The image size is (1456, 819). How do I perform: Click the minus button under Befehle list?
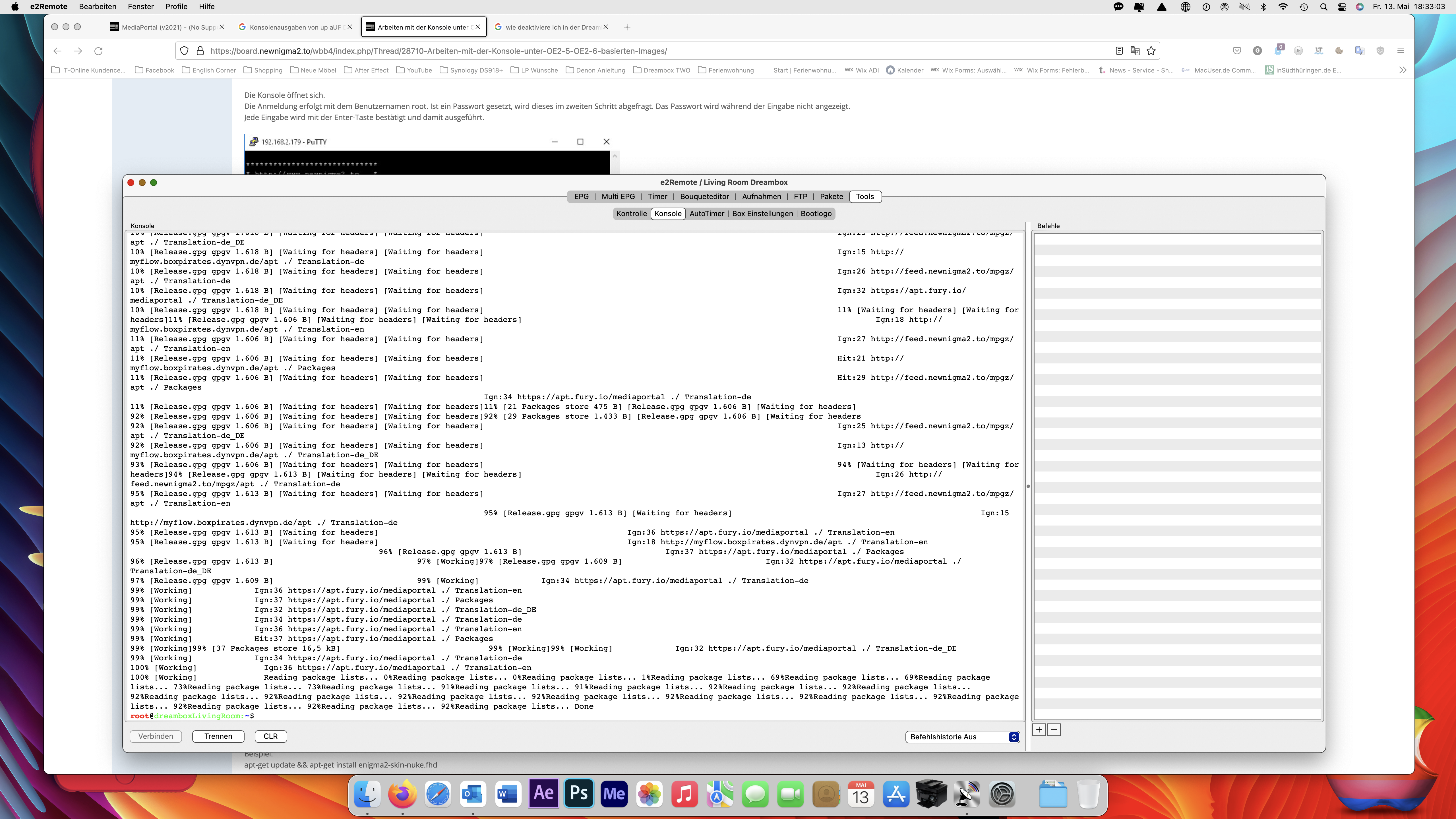[1054, 730]
